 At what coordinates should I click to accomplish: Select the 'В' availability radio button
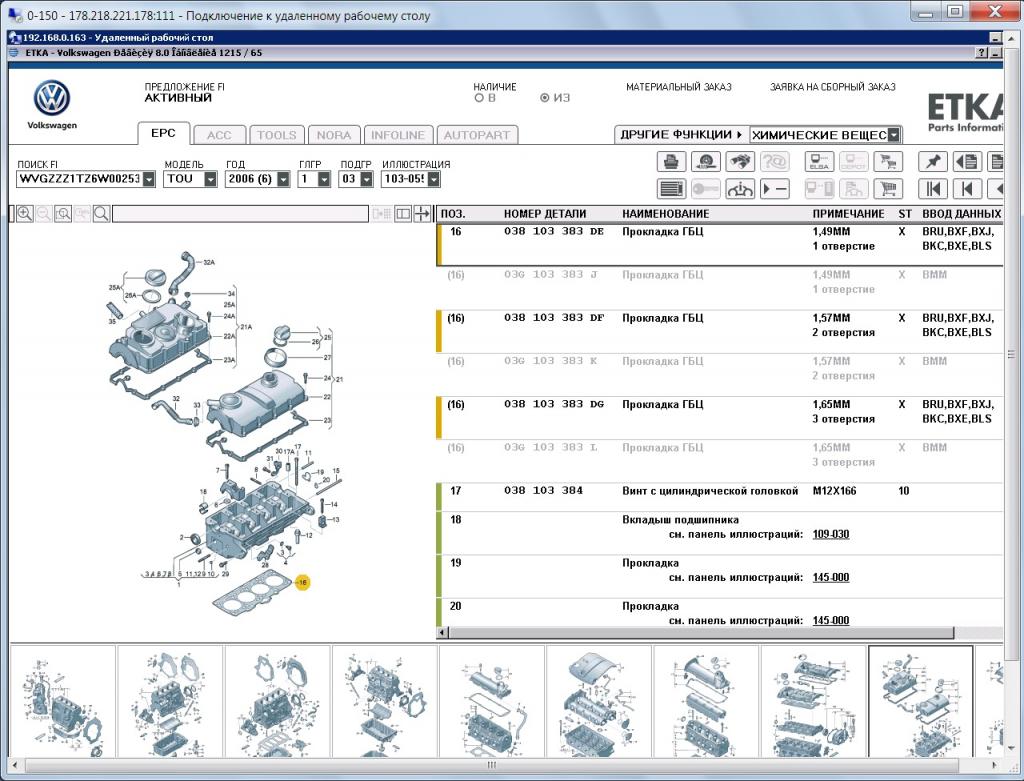tap(479, 98)
